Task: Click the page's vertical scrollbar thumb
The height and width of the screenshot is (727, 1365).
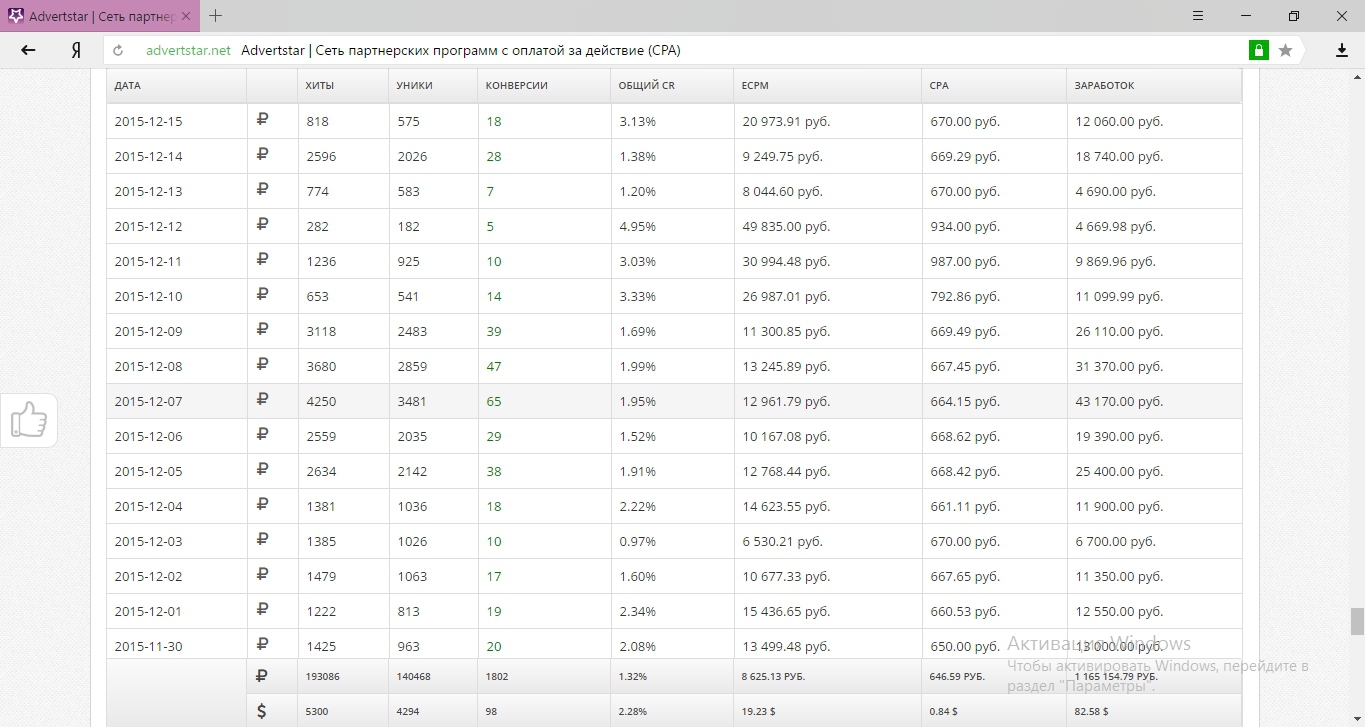Action: [x=1357, y=621]
